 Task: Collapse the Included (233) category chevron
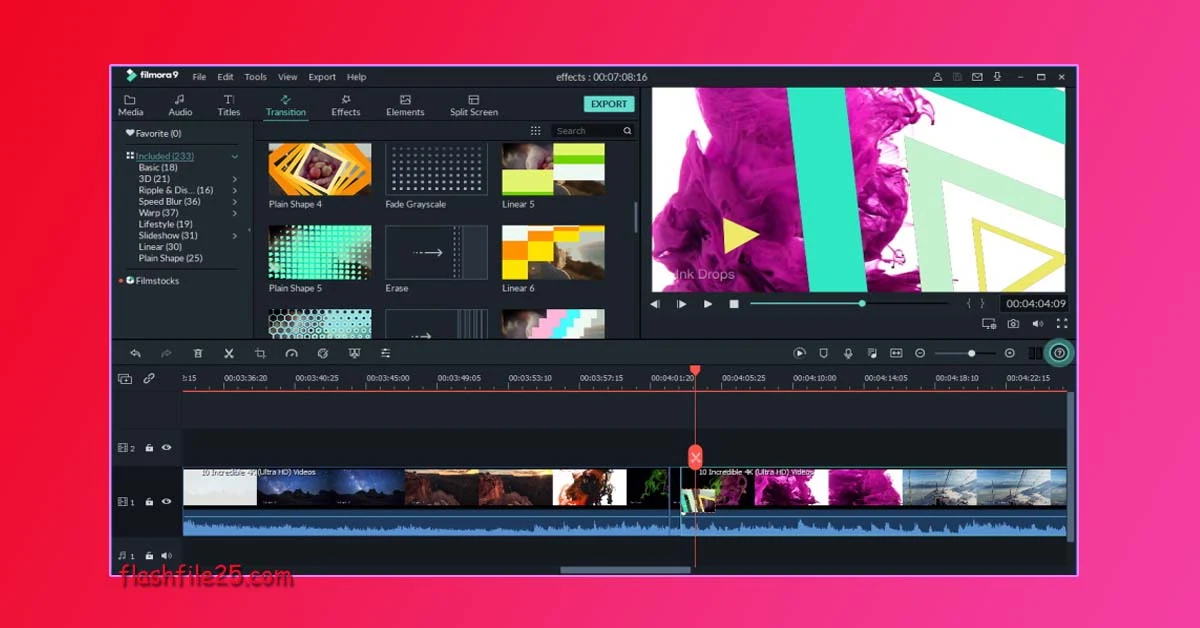click(235, 157)
